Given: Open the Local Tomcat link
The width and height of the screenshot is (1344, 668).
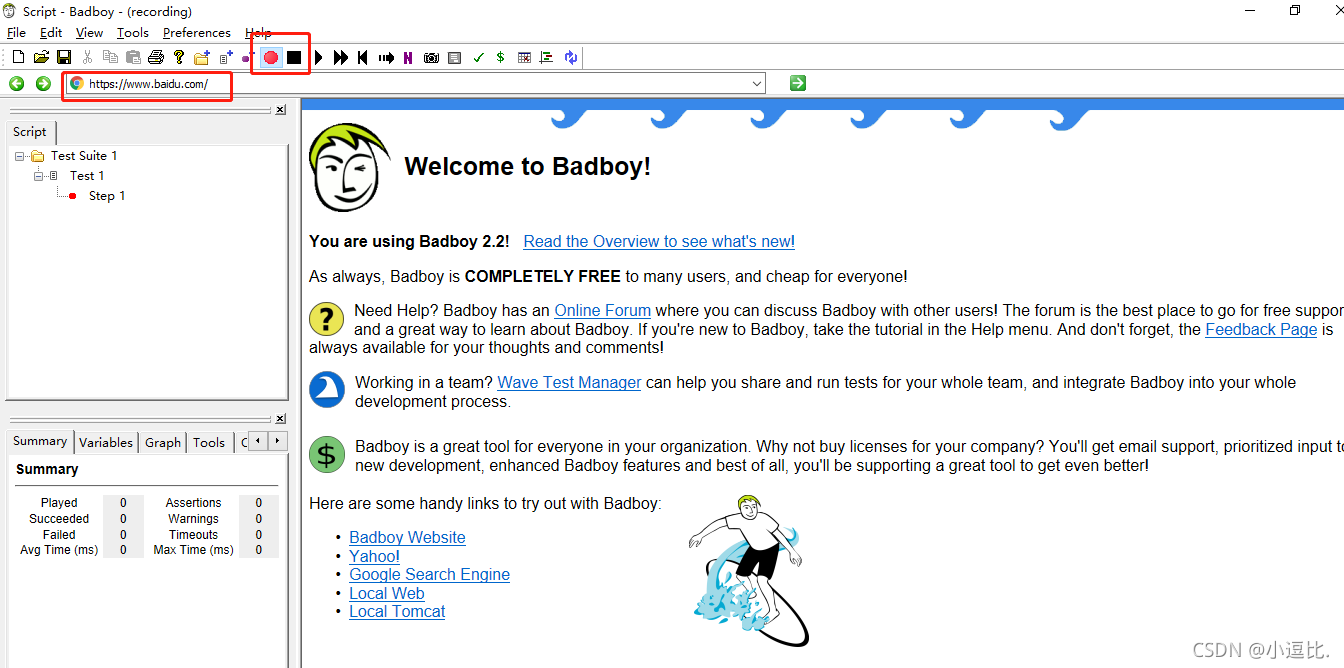Looking at the screenshot, I should coord(397,611).
